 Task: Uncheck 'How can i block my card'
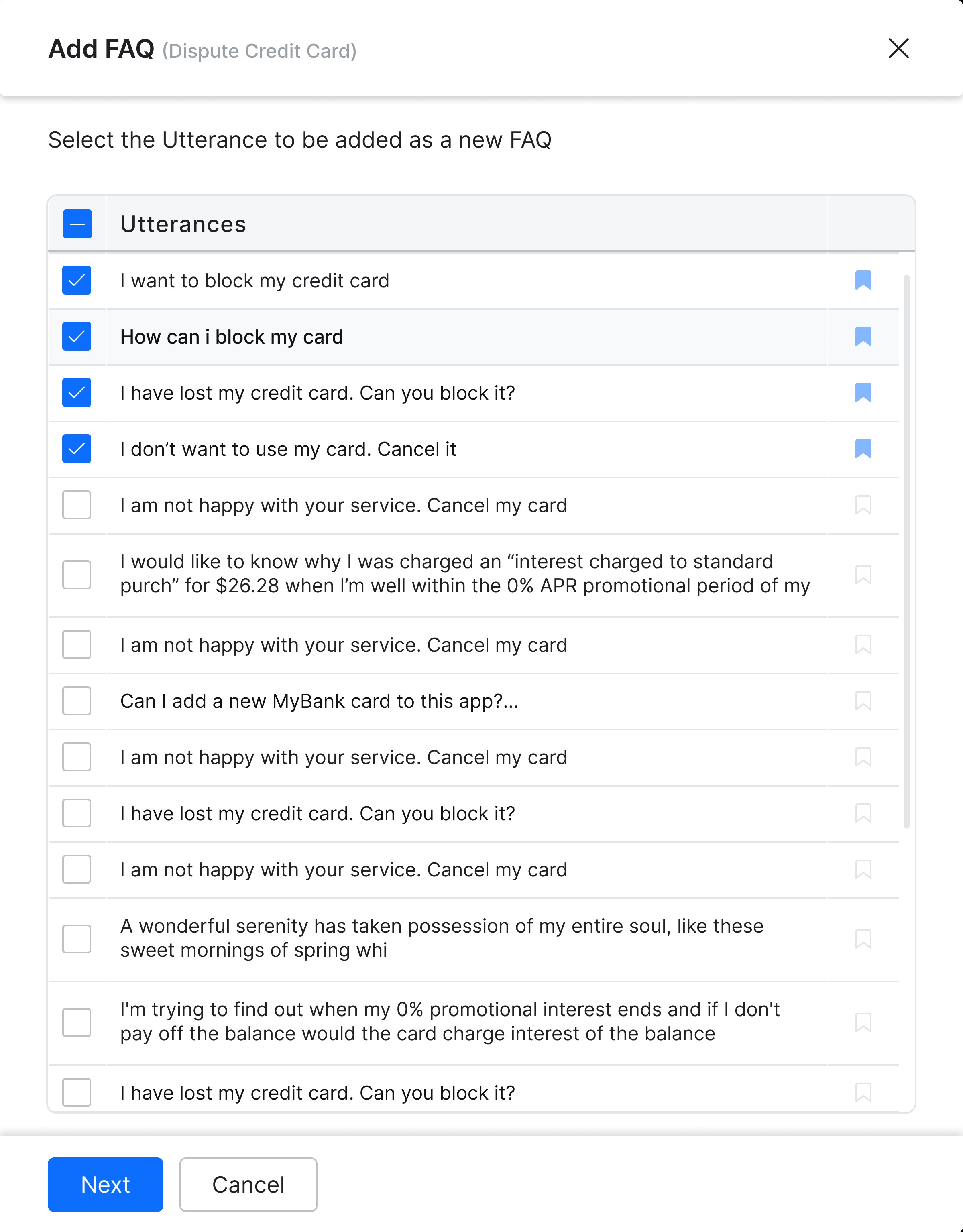77,337
